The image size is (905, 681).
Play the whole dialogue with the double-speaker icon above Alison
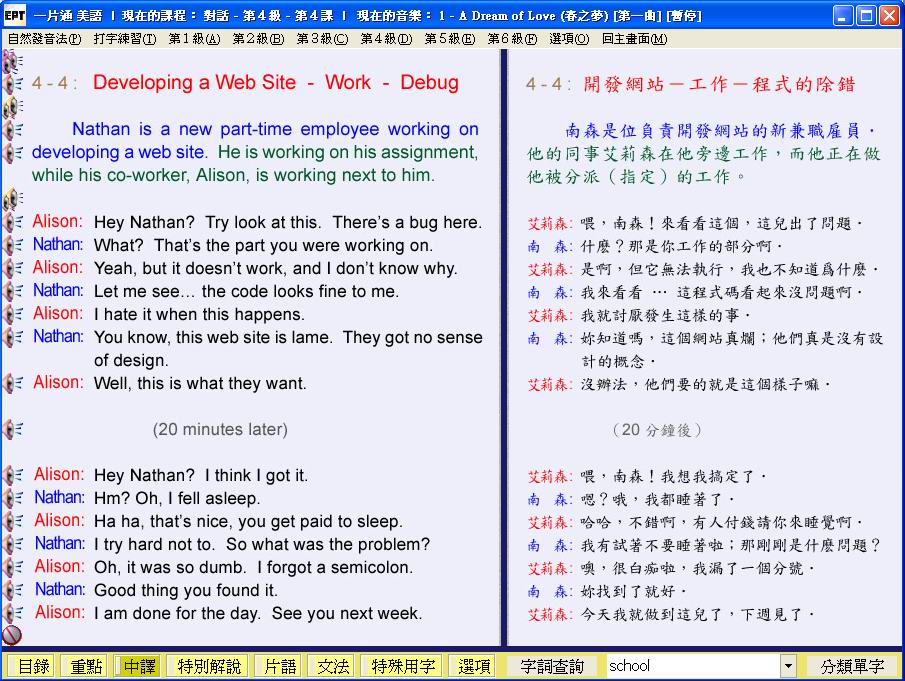click(13, 199)
